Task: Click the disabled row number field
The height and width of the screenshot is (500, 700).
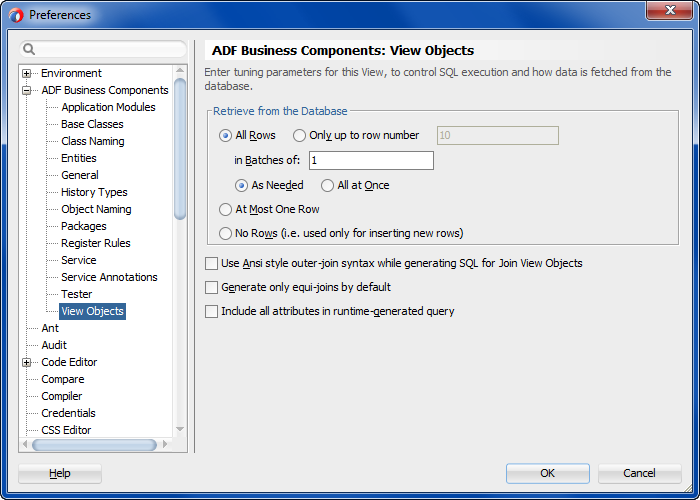Action: (x=497, y=135)
